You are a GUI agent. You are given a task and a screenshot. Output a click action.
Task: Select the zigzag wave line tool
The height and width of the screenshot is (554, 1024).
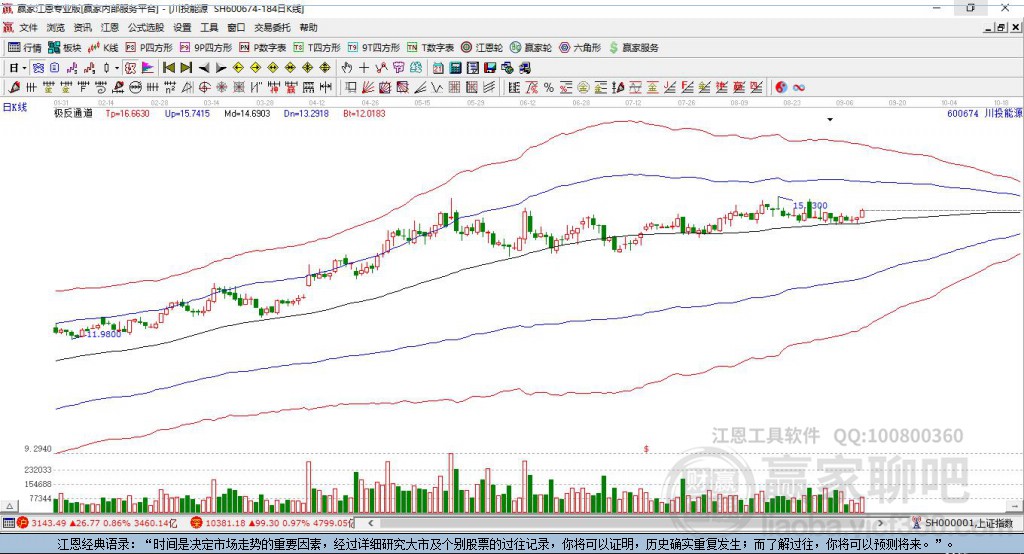(437, 87)
